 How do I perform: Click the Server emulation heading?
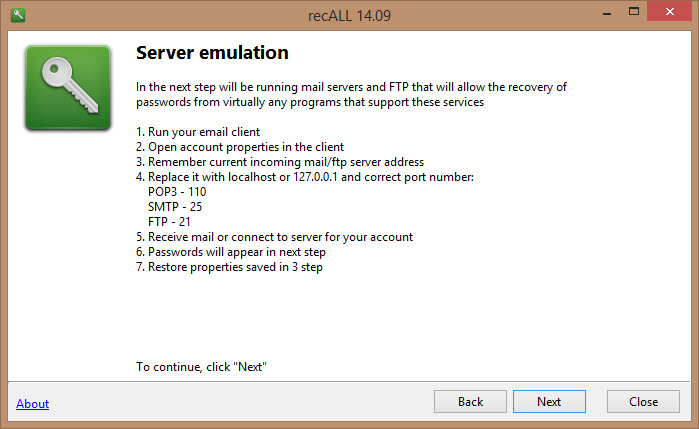[x=212, y=53]
